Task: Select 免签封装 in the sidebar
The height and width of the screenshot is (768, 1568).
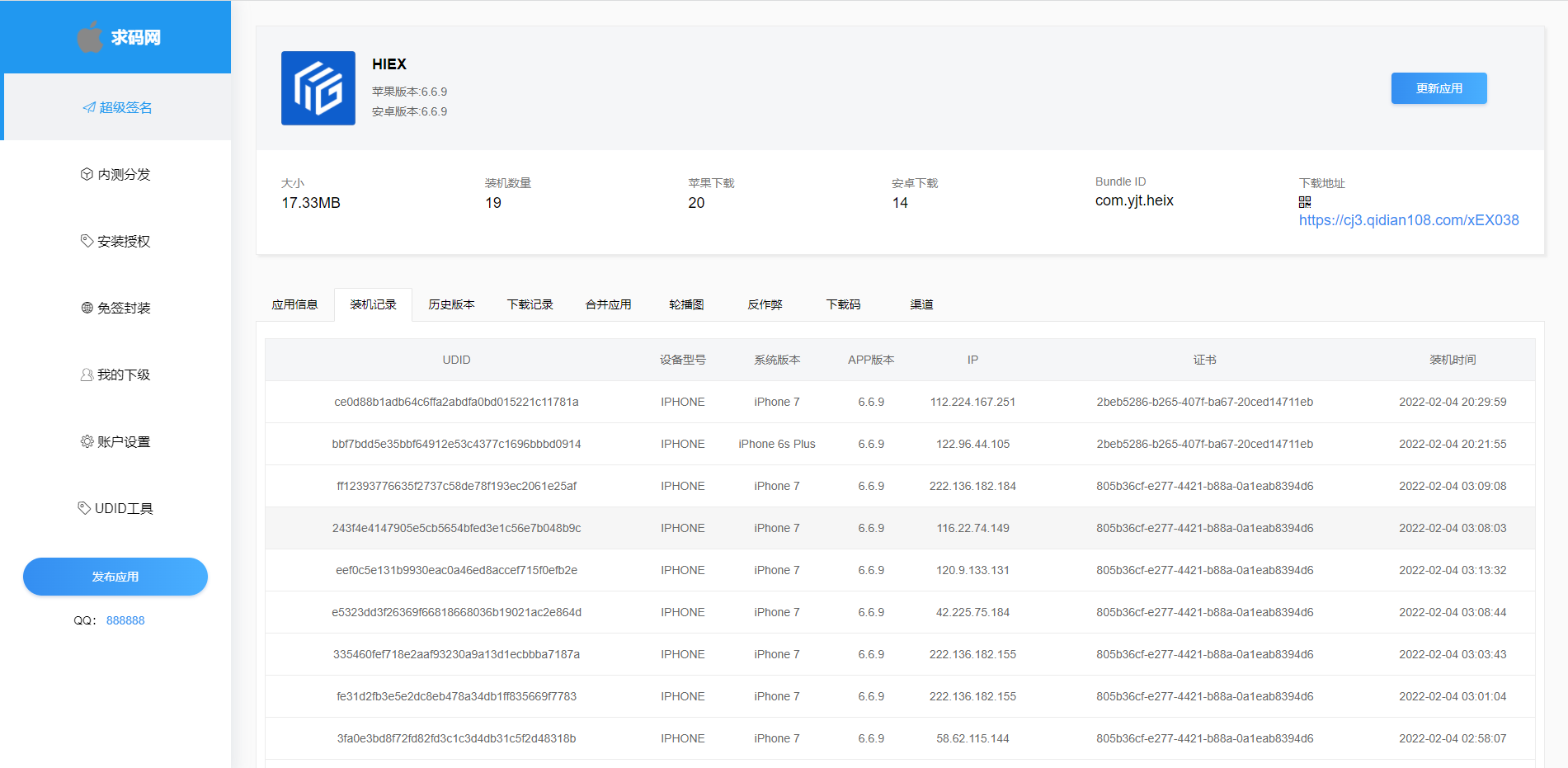Action: pos(115,308)
